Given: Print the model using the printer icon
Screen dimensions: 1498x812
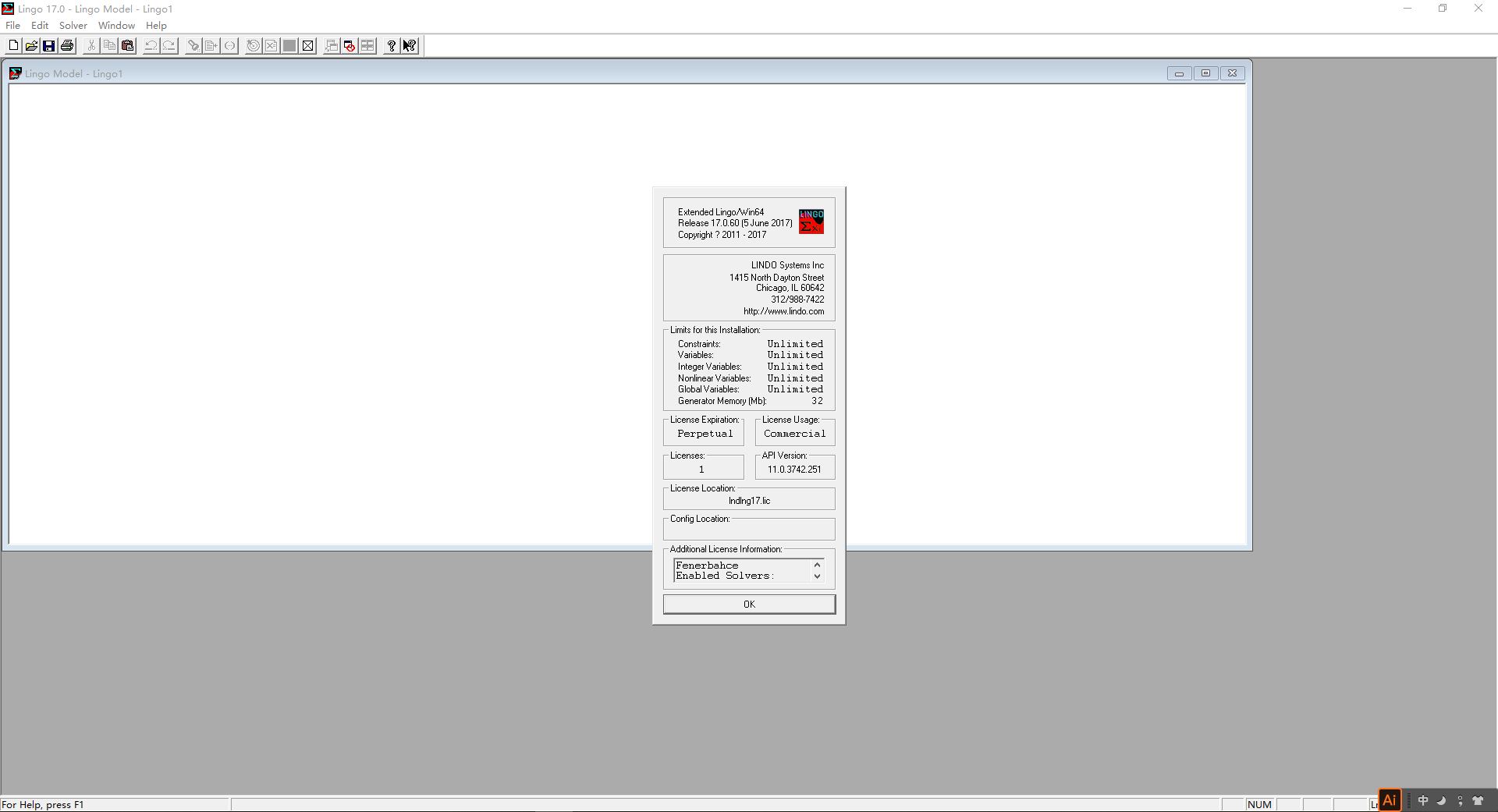Looking at the screenshot, I should [67, 46].
